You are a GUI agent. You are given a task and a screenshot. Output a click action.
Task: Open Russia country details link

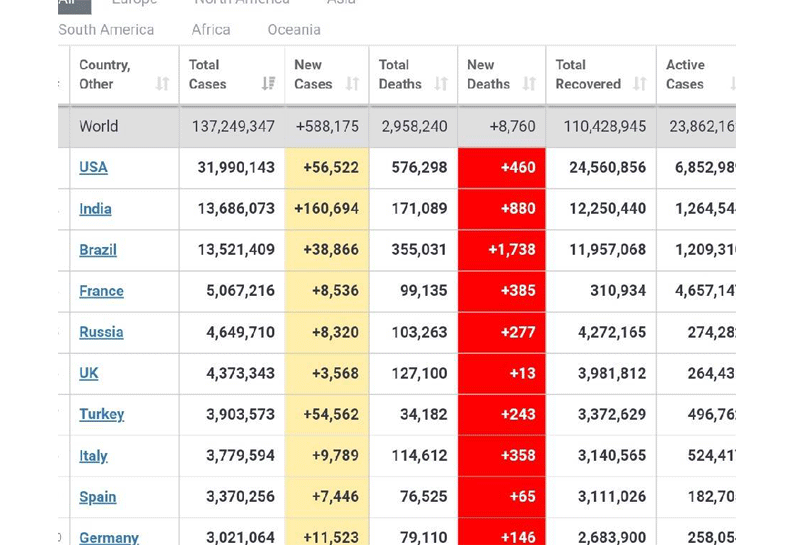tap(101, 332)
